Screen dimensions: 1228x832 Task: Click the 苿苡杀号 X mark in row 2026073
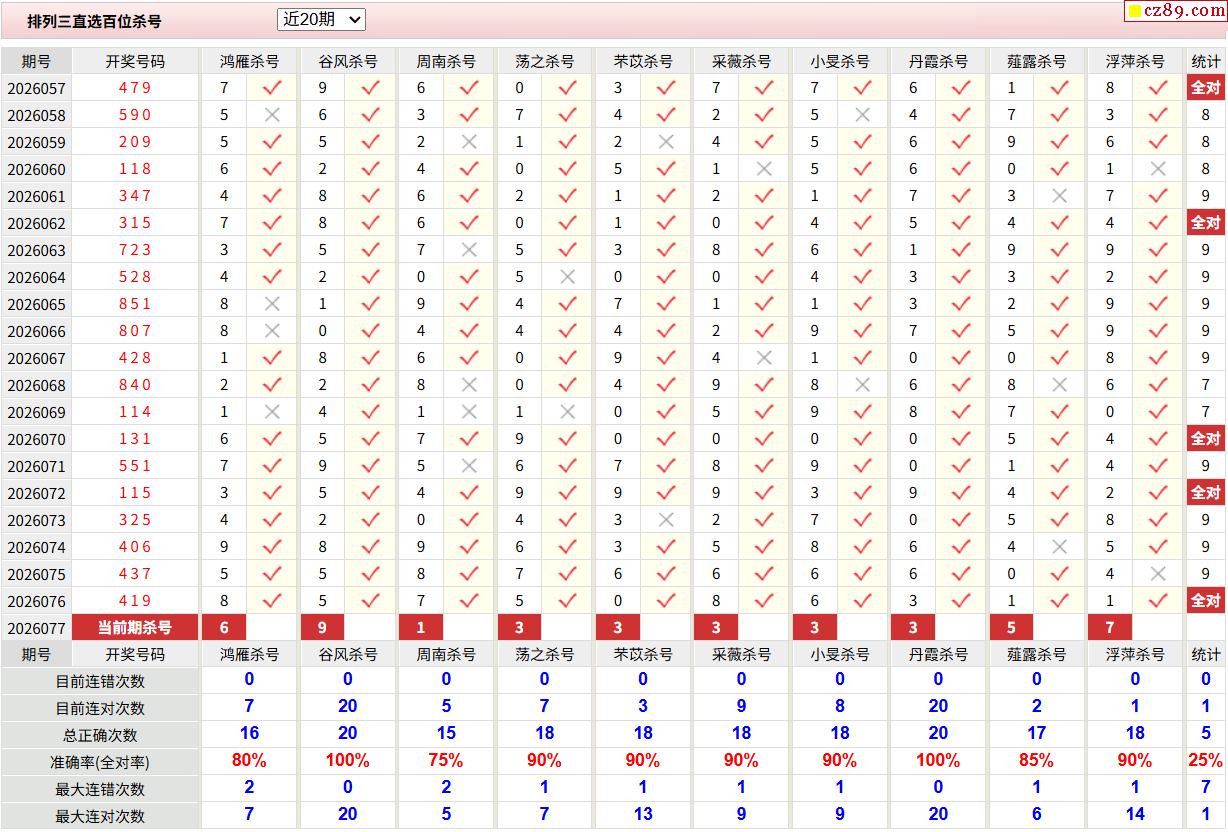click(x=666, y=520)
